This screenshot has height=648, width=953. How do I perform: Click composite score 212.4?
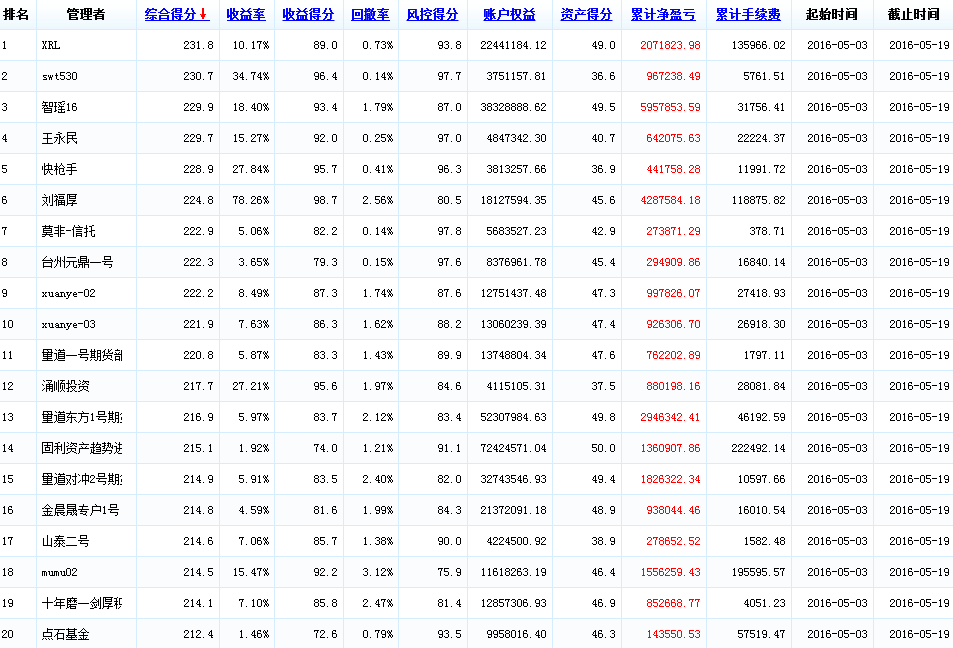198,635
